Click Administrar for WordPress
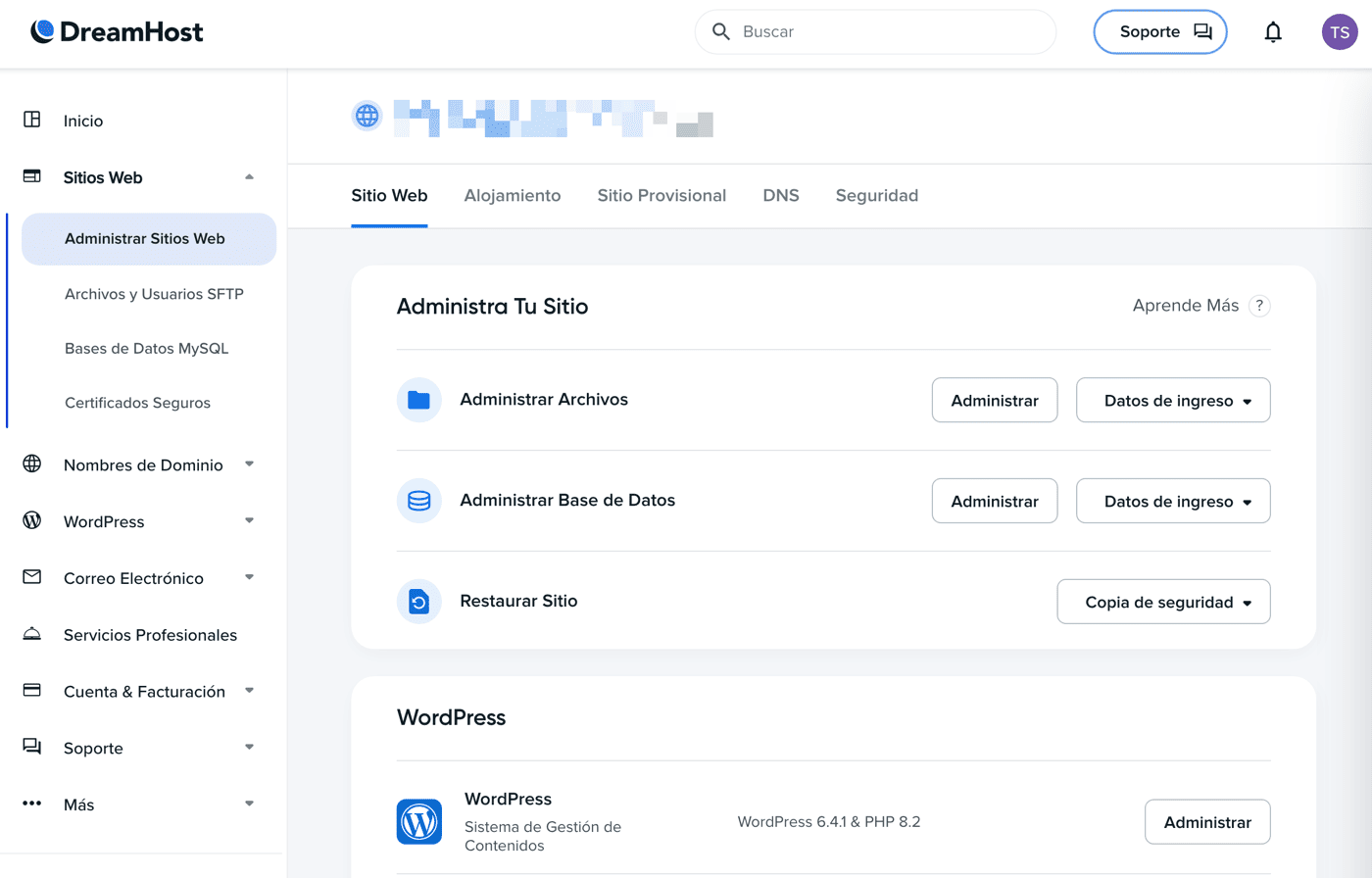 click(x=1207, y=821)
